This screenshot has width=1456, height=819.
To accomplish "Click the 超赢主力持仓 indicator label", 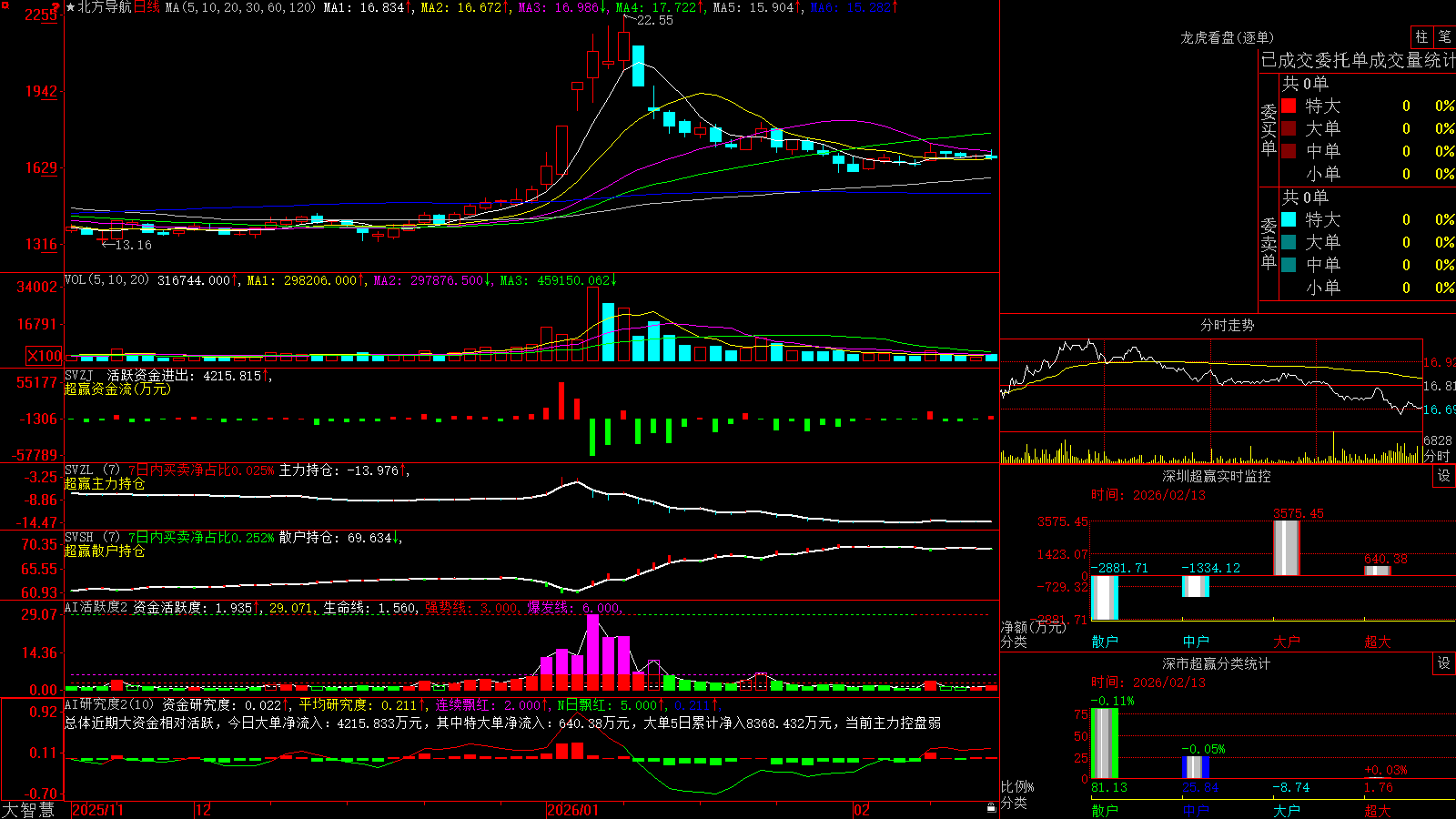I will click(x=105, y=483).
